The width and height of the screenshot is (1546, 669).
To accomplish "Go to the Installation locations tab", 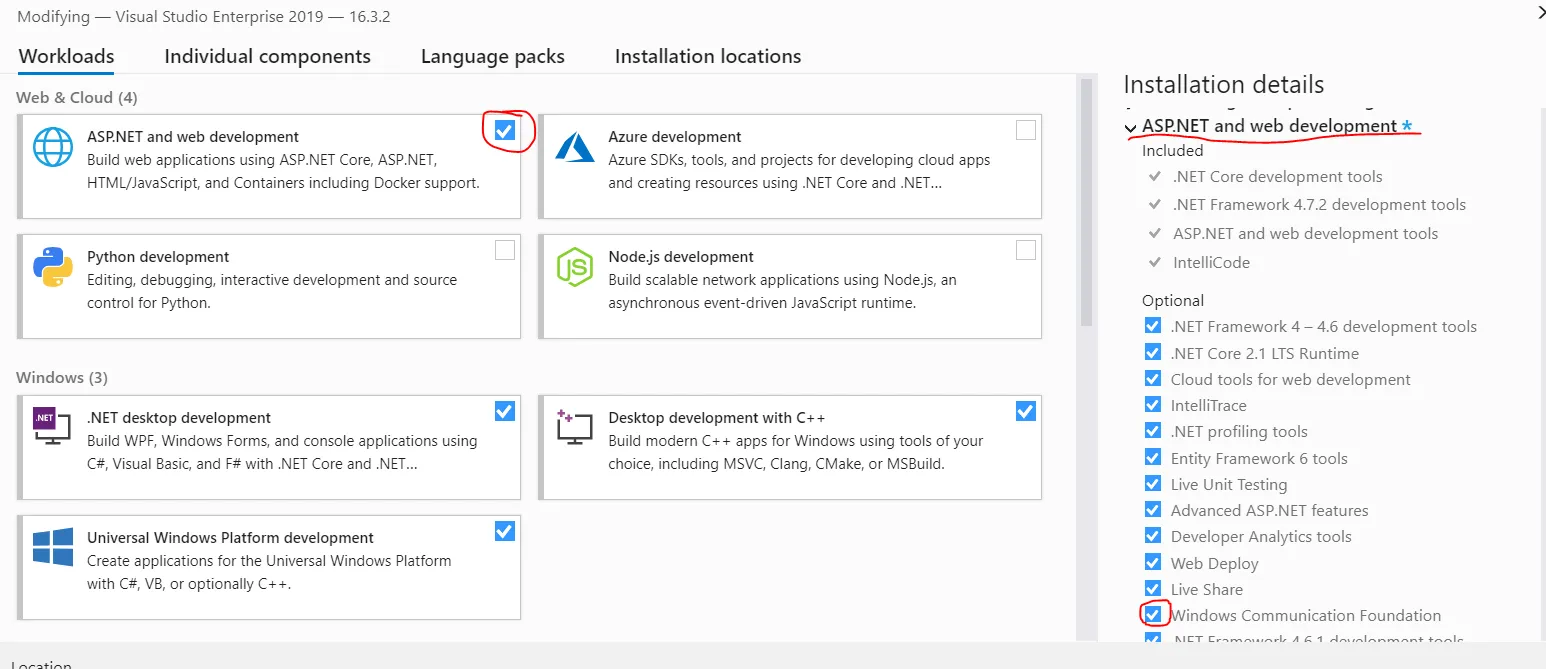I will click(708, 57).
